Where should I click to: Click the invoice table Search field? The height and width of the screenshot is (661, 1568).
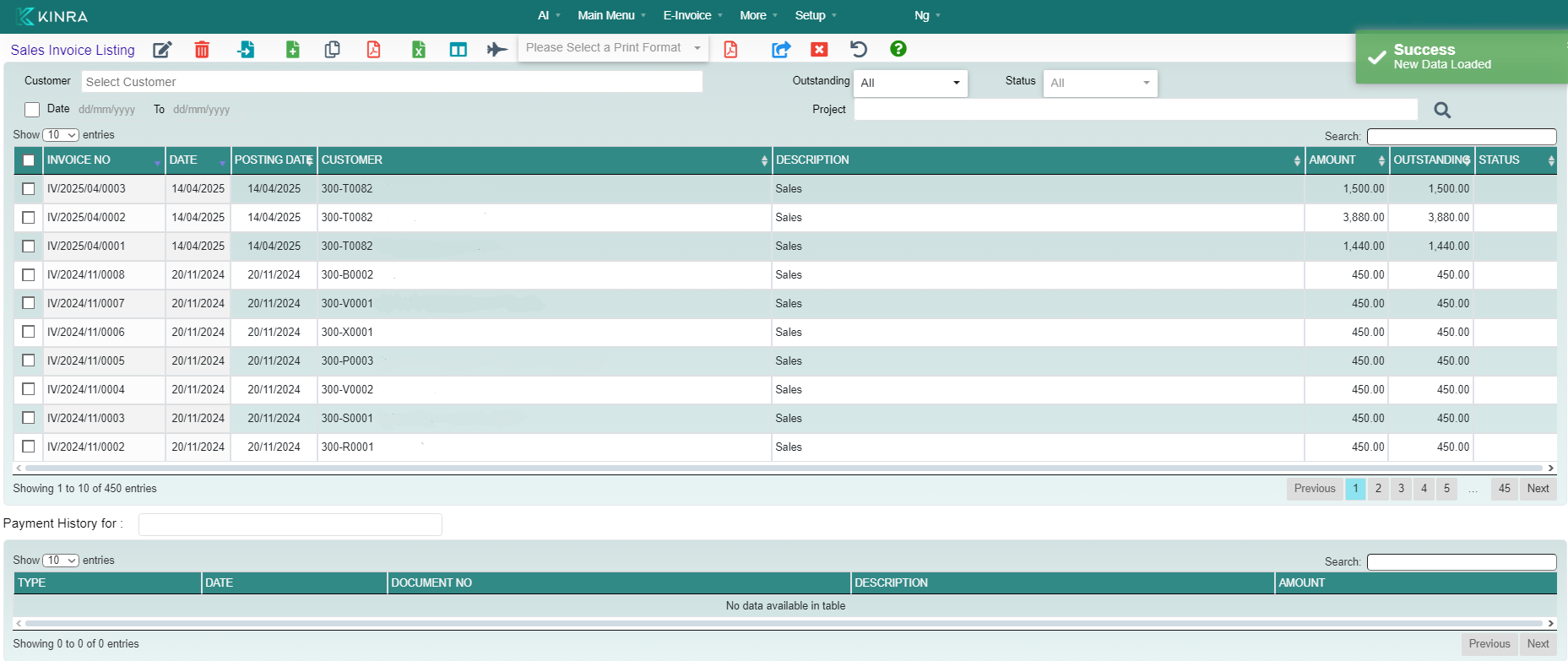point(1462,137)
